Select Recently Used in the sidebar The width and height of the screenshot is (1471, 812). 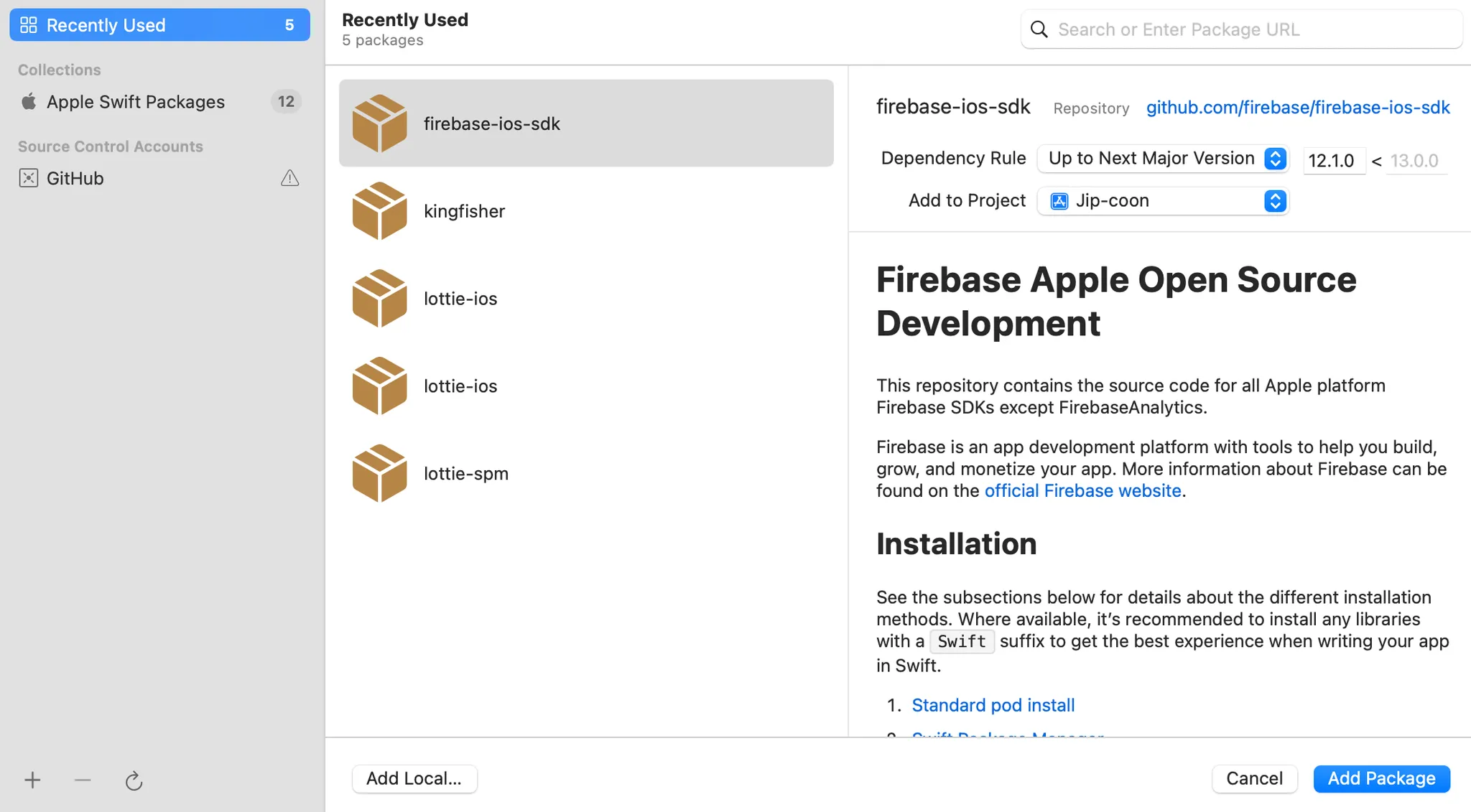tap(159, 25)
